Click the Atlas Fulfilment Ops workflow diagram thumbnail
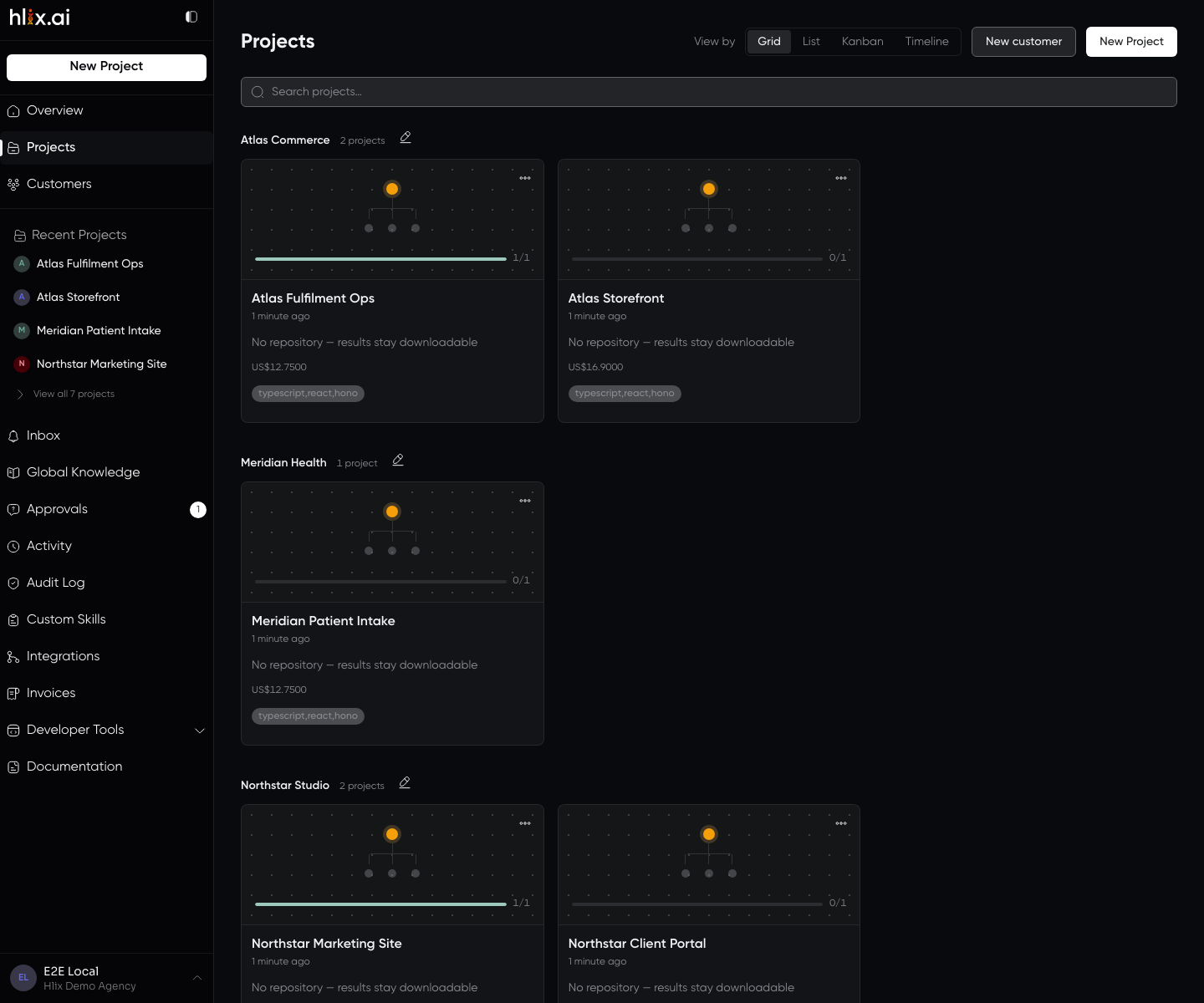 click(x=392, y=208)
